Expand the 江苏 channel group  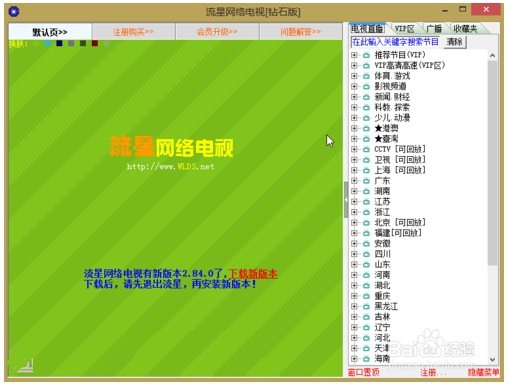click(x=354, y=202)
